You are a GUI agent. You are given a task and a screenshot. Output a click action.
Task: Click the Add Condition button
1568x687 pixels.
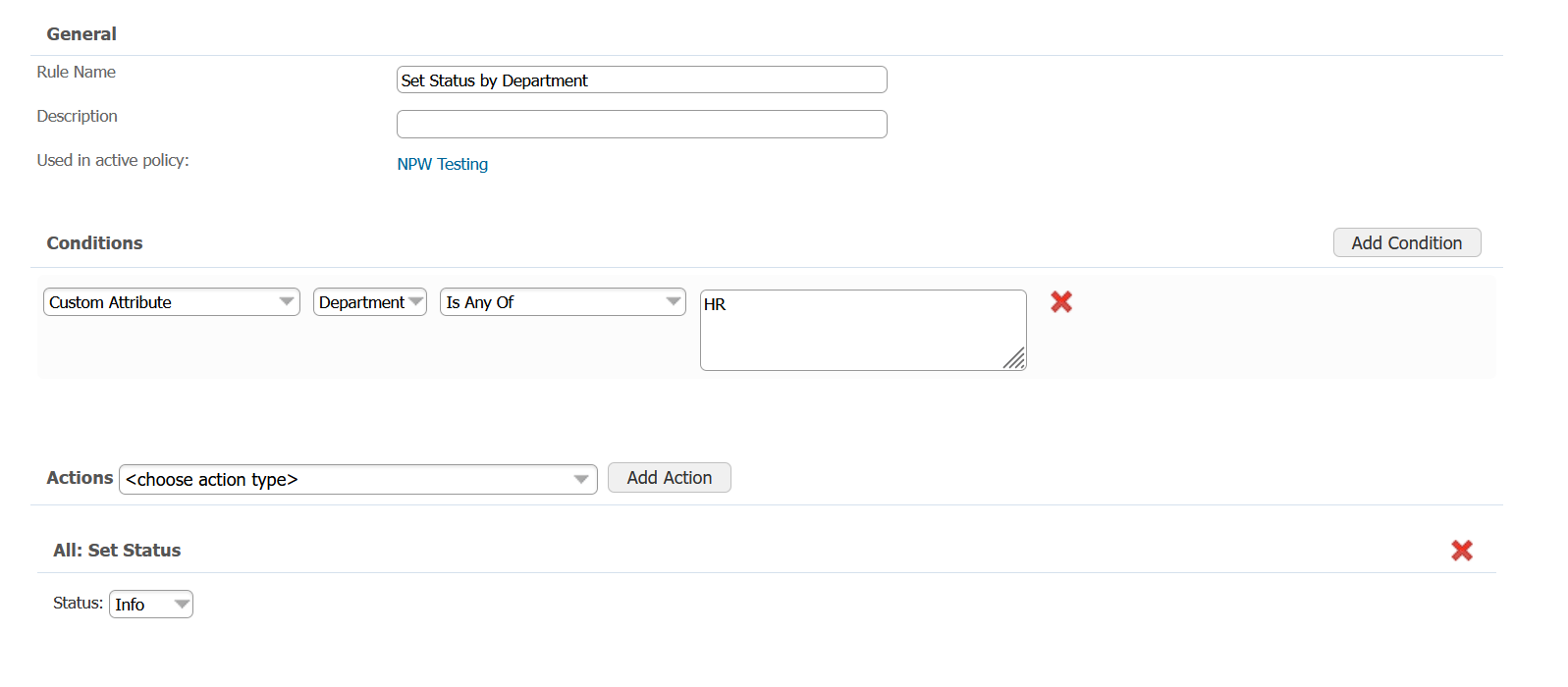point(1406,243)
